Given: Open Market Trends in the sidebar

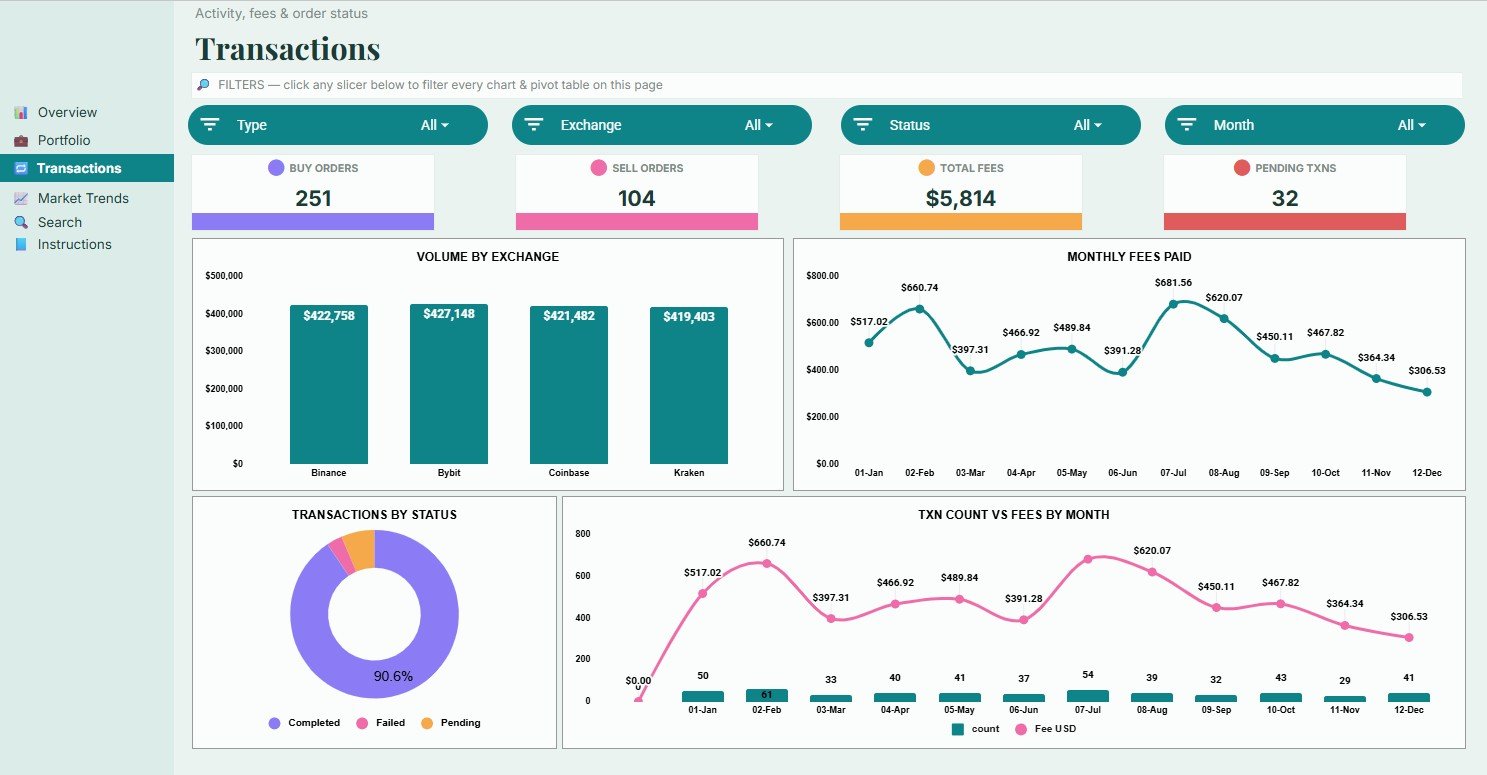Looking at the screenshot, I should tap(83, 198).
